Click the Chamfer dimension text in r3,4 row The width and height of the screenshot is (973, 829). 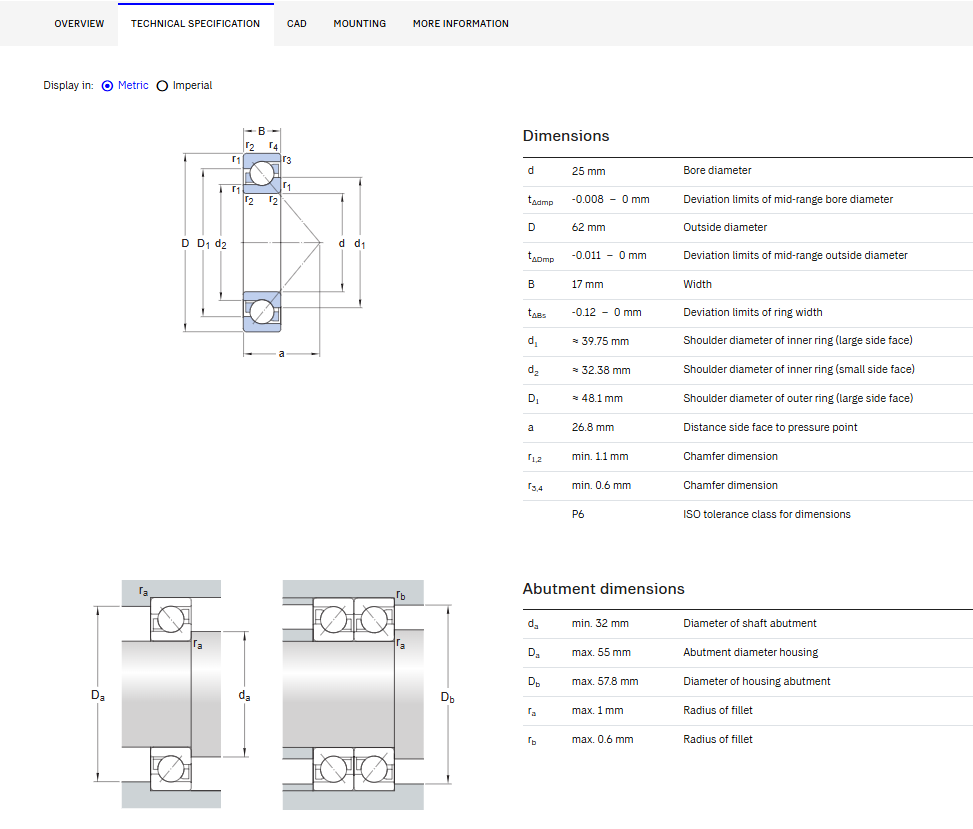(x=730, y=485)
